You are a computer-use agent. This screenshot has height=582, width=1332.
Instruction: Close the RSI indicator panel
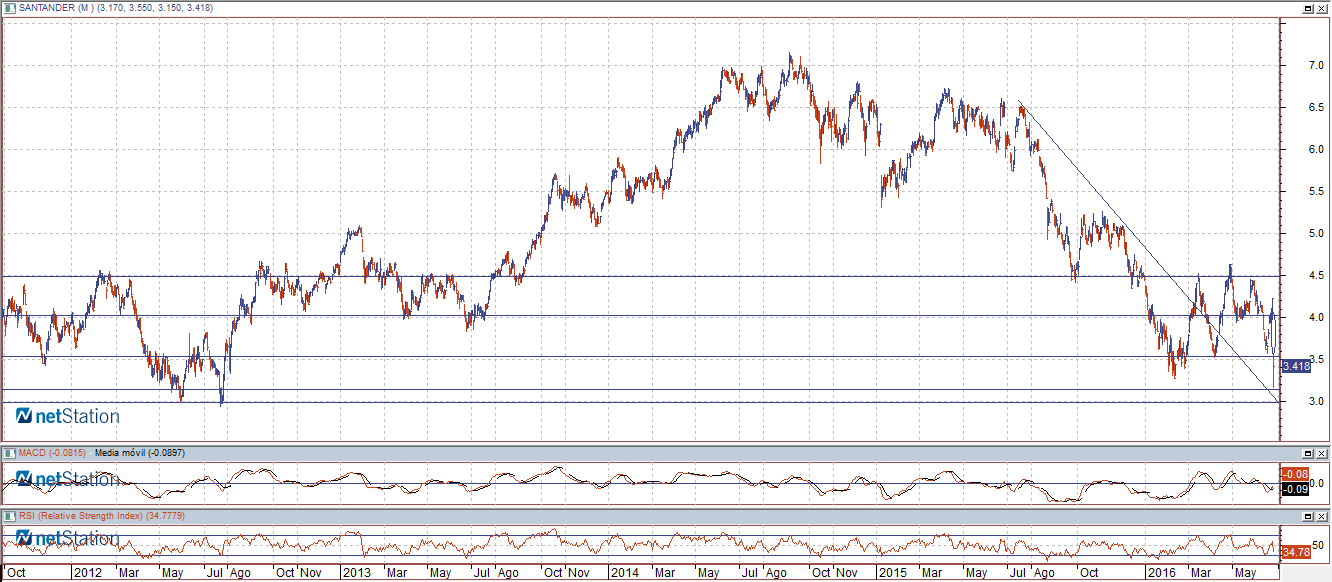pos(1321,515)
